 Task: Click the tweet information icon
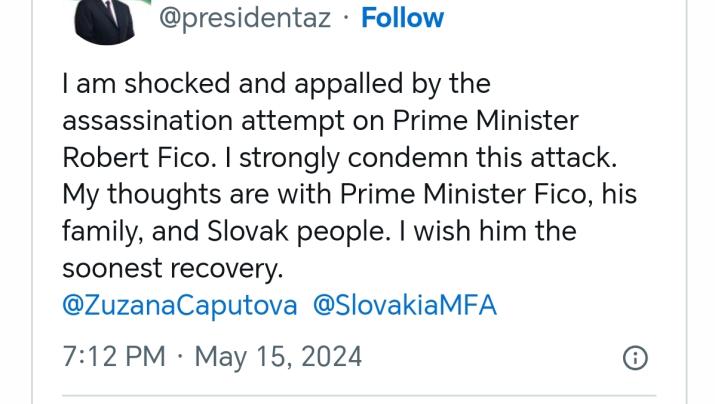pos(635,357)
